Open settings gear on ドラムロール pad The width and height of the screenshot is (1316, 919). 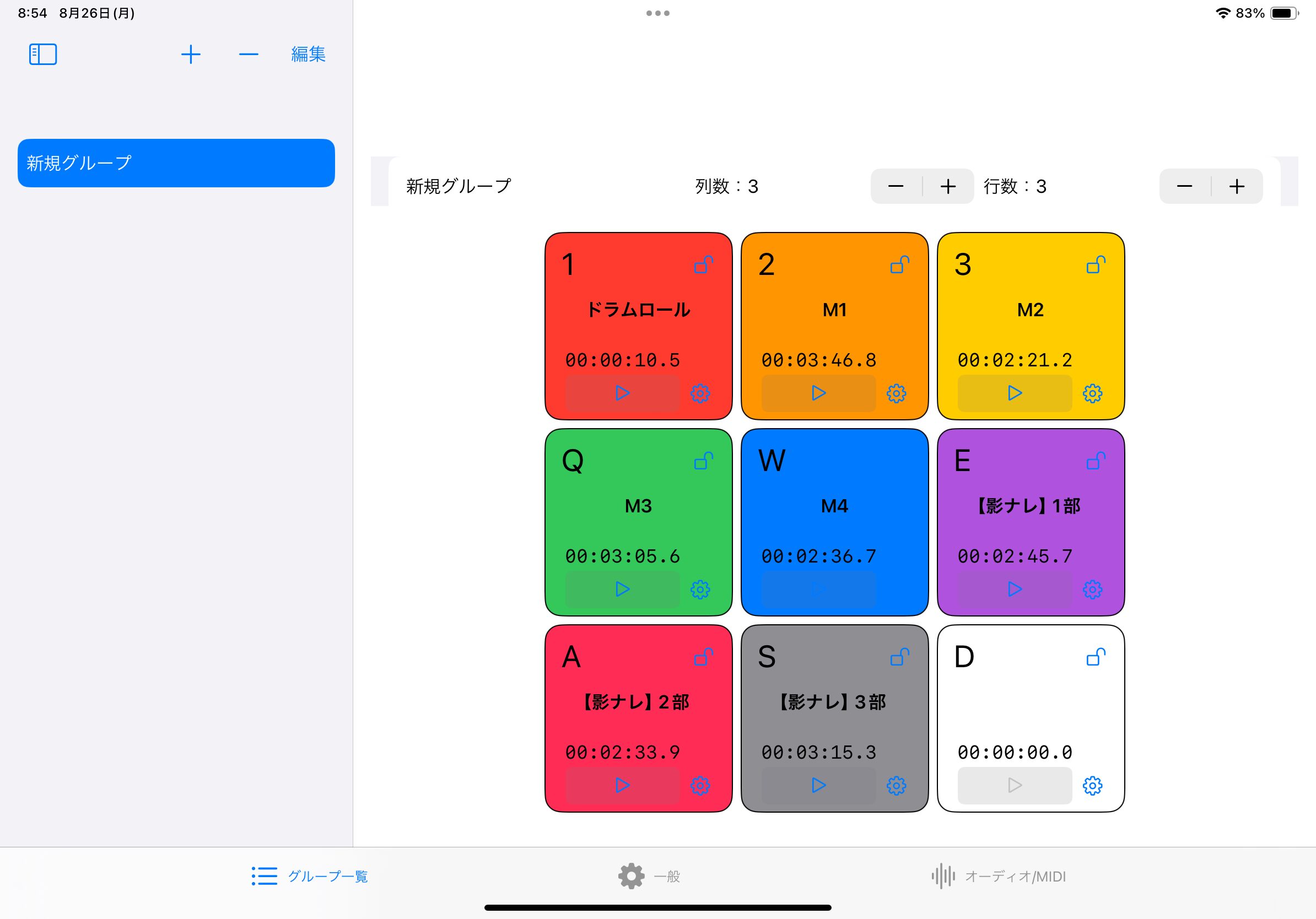point(700,393)
